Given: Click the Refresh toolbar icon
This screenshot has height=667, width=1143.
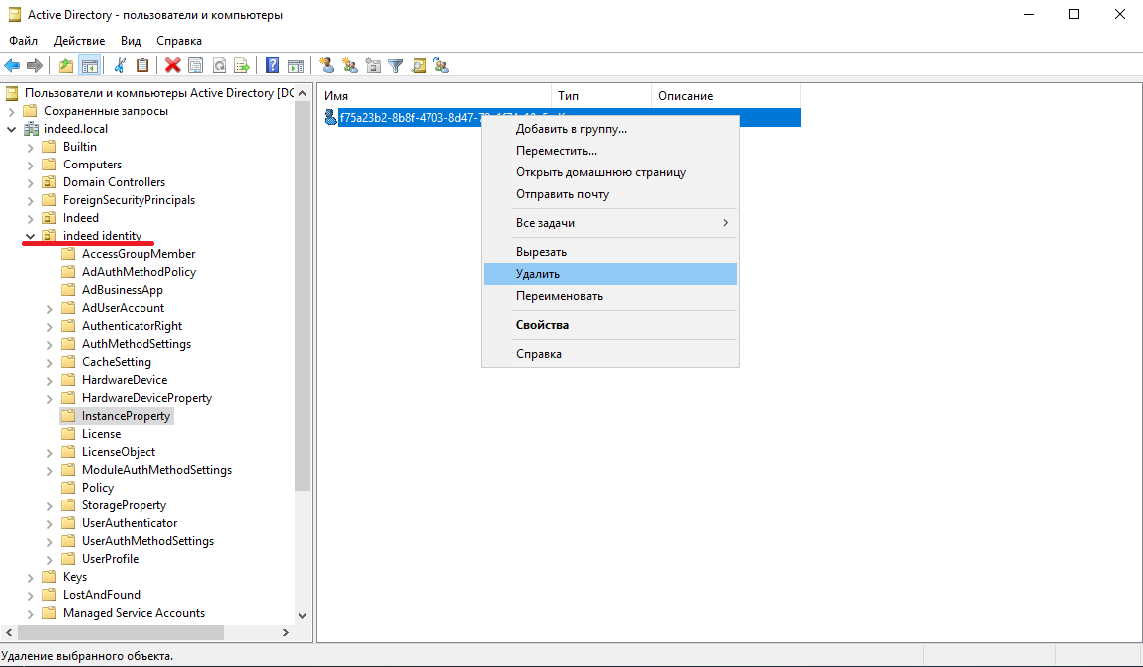Looking at the screenshot, I should (x=218, y=65).
